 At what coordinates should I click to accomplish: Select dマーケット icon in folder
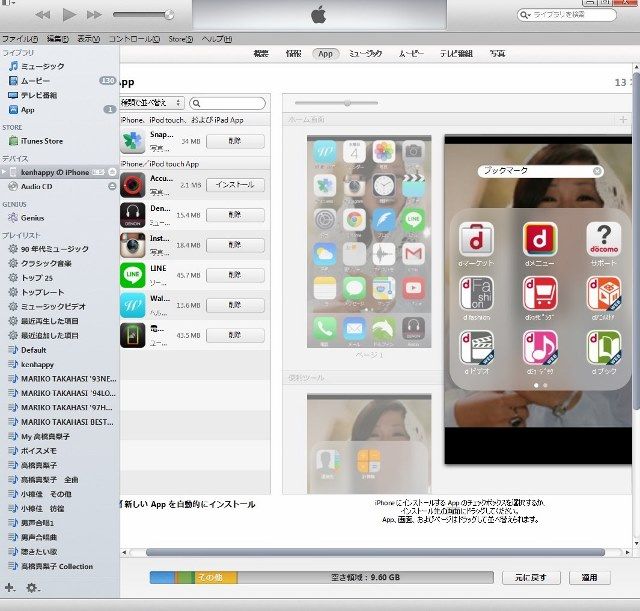pyautogui.click(x=476, y=239)
